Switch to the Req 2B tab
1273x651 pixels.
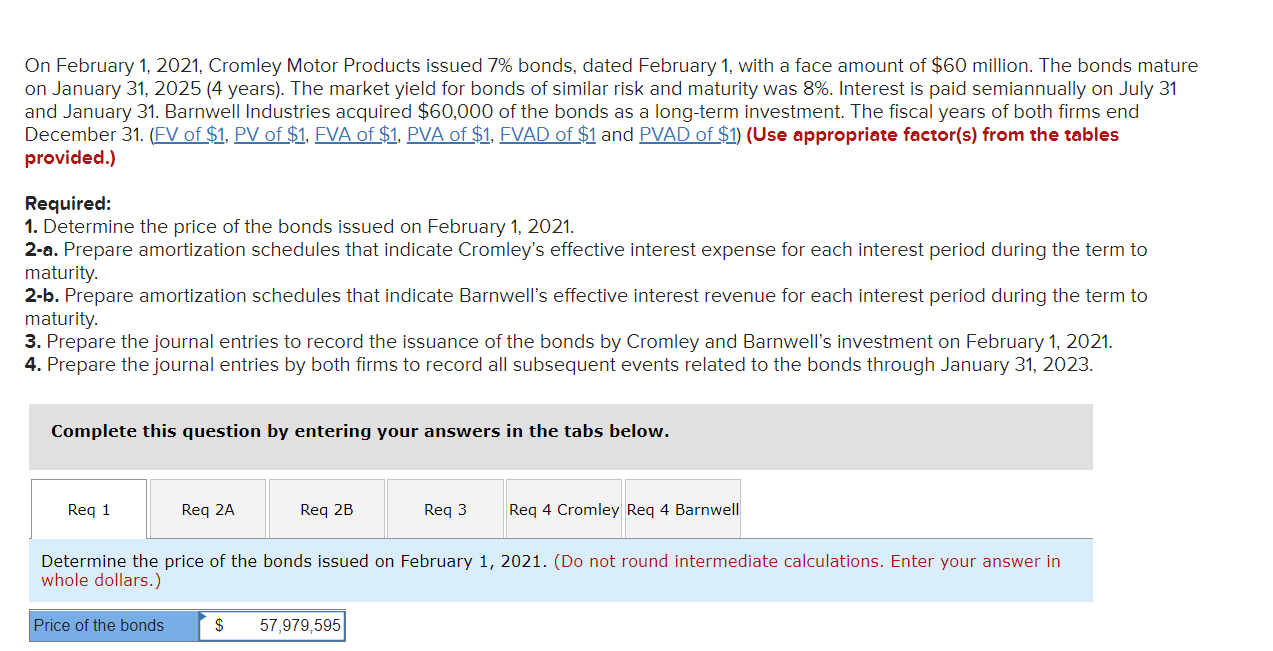326,509
